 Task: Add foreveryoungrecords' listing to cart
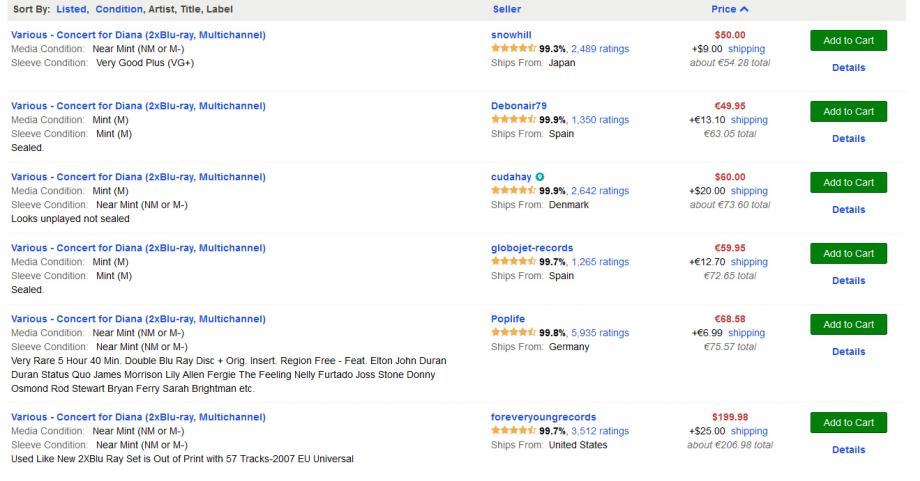(x=848, y=423)
